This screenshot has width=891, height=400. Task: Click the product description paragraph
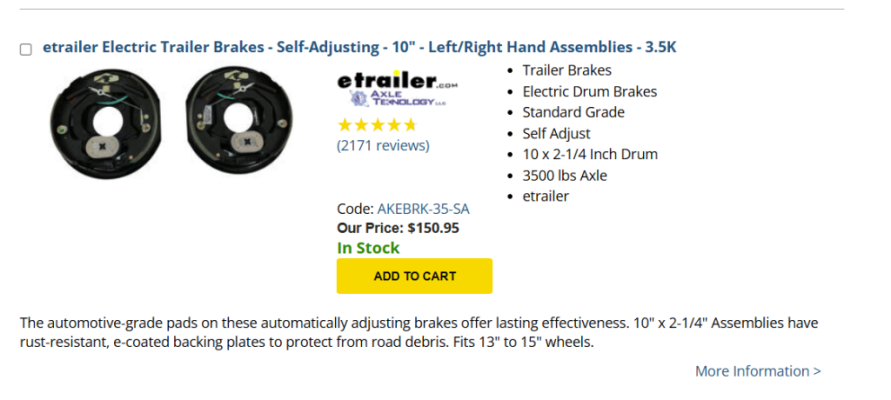(419, 334)
